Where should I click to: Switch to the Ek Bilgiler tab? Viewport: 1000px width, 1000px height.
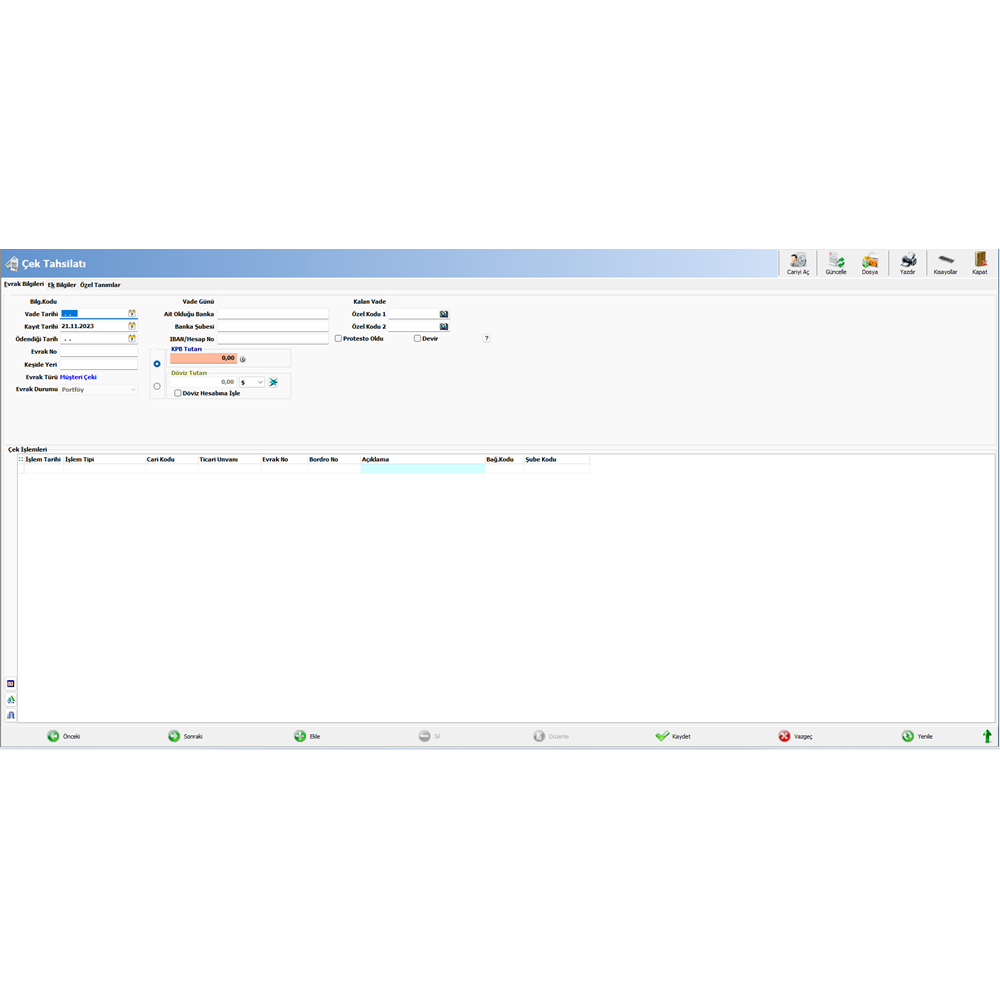point(64,284)
